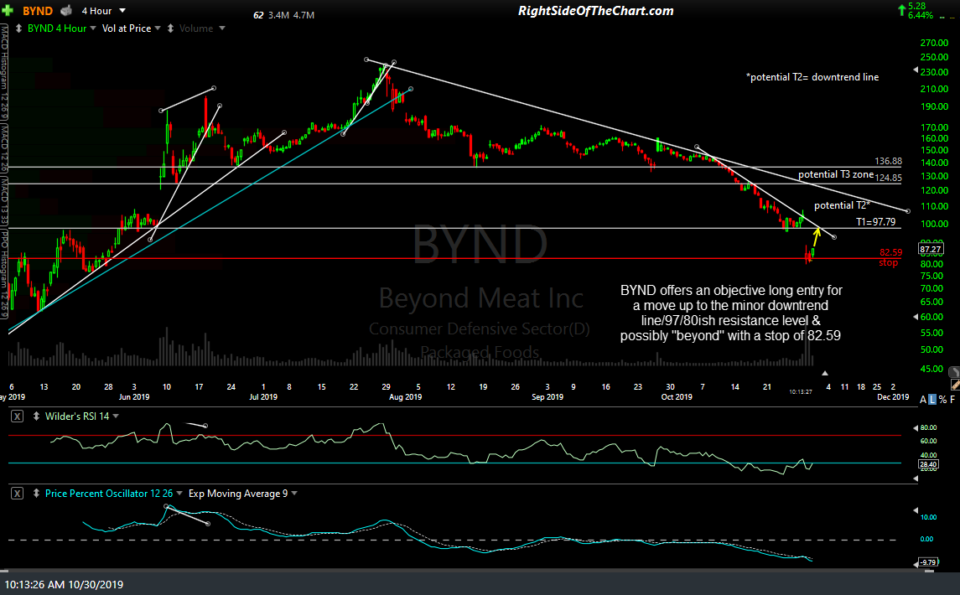Viewport: 960px width, 595px height.
Task: Click the green plus icon to add a symbol
Action: 8,10
